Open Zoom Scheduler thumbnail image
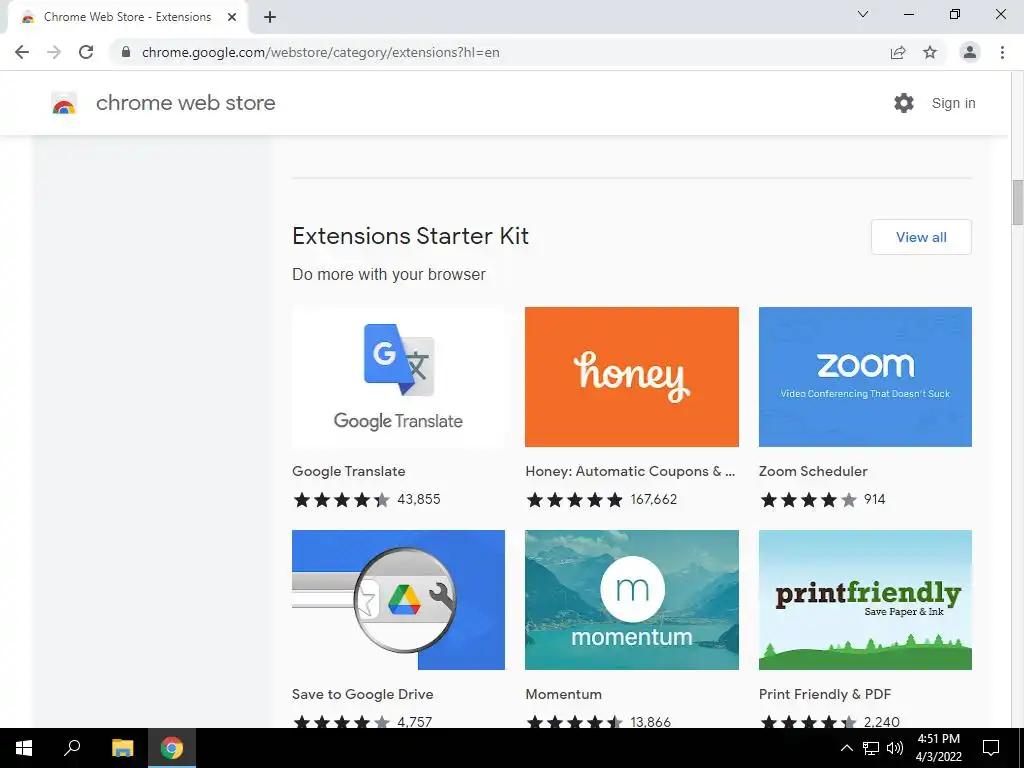The width and height of the screenshot is (1024, 768). click(865, 377)
